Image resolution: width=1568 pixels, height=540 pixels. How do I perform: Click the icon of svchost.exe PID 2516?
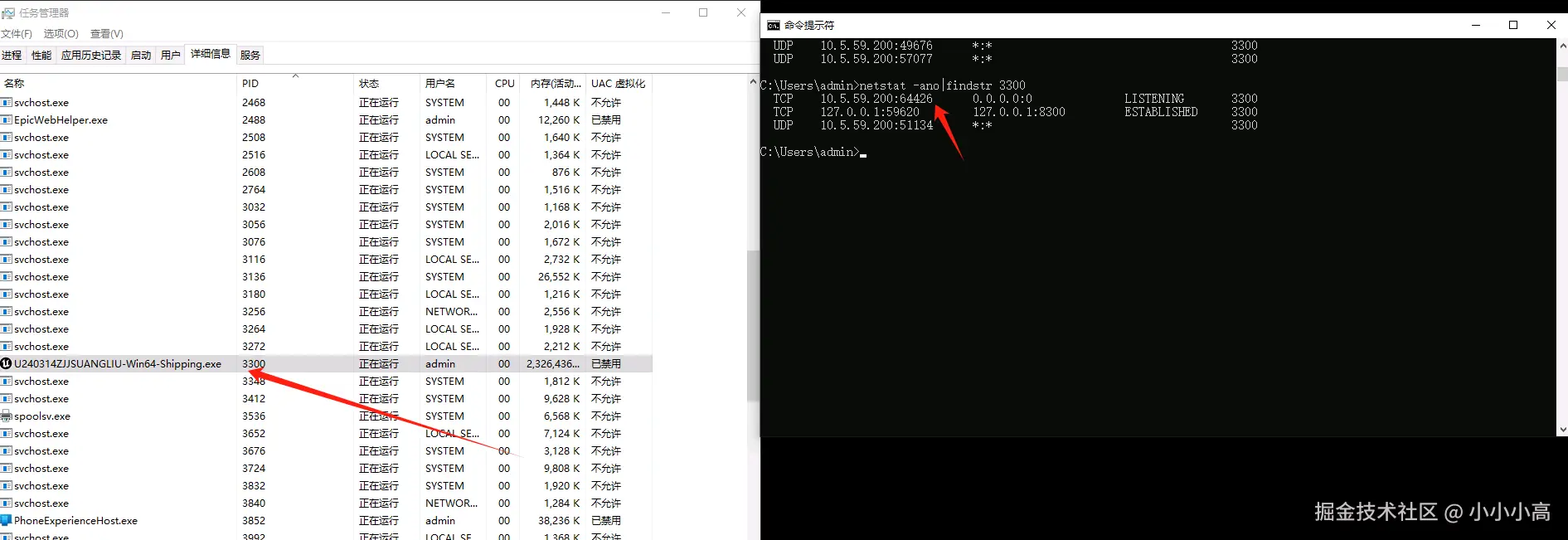pyautogui.click(x=7, y=155)
